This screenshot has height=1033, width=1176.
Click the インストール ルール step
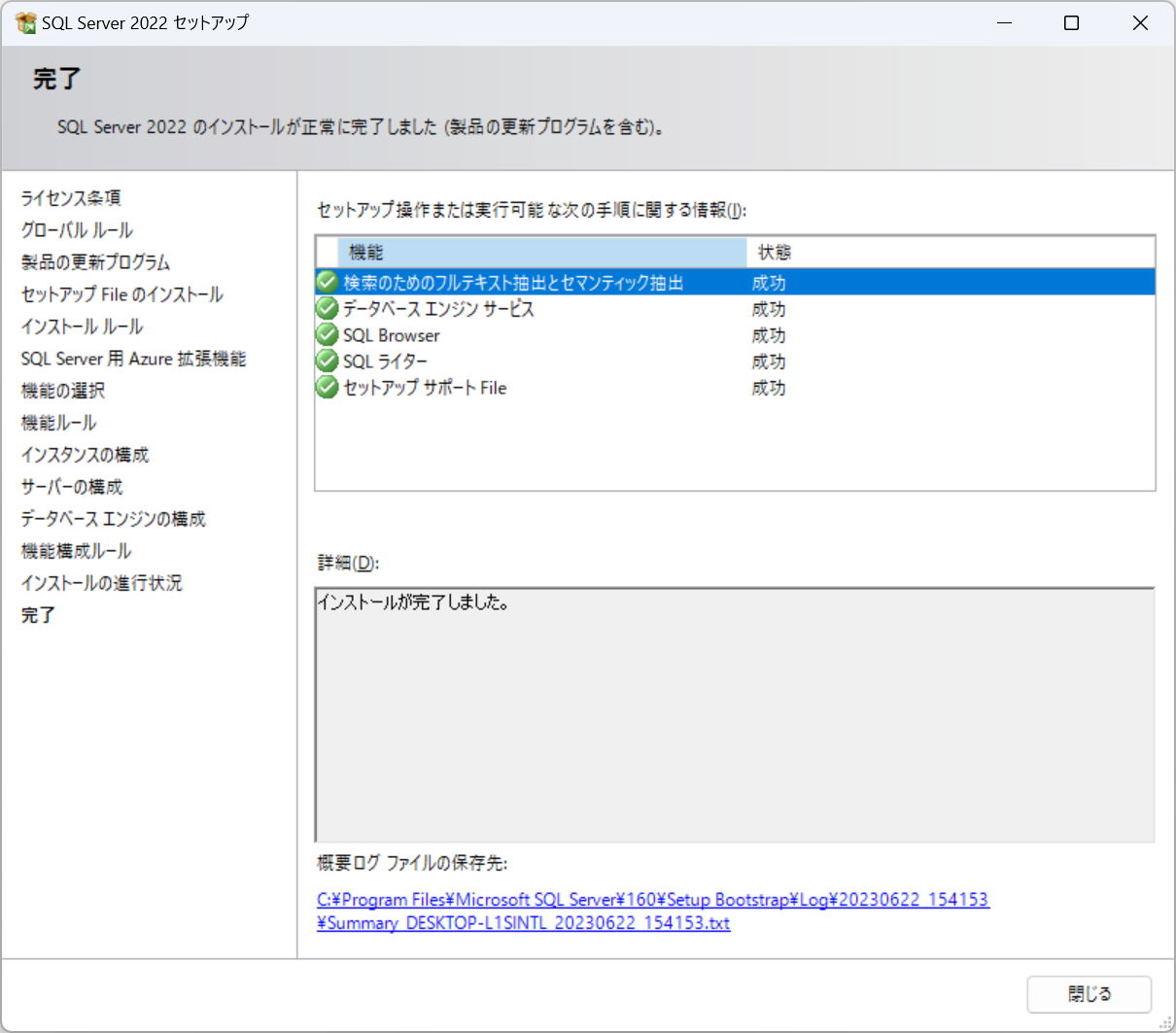82,327
